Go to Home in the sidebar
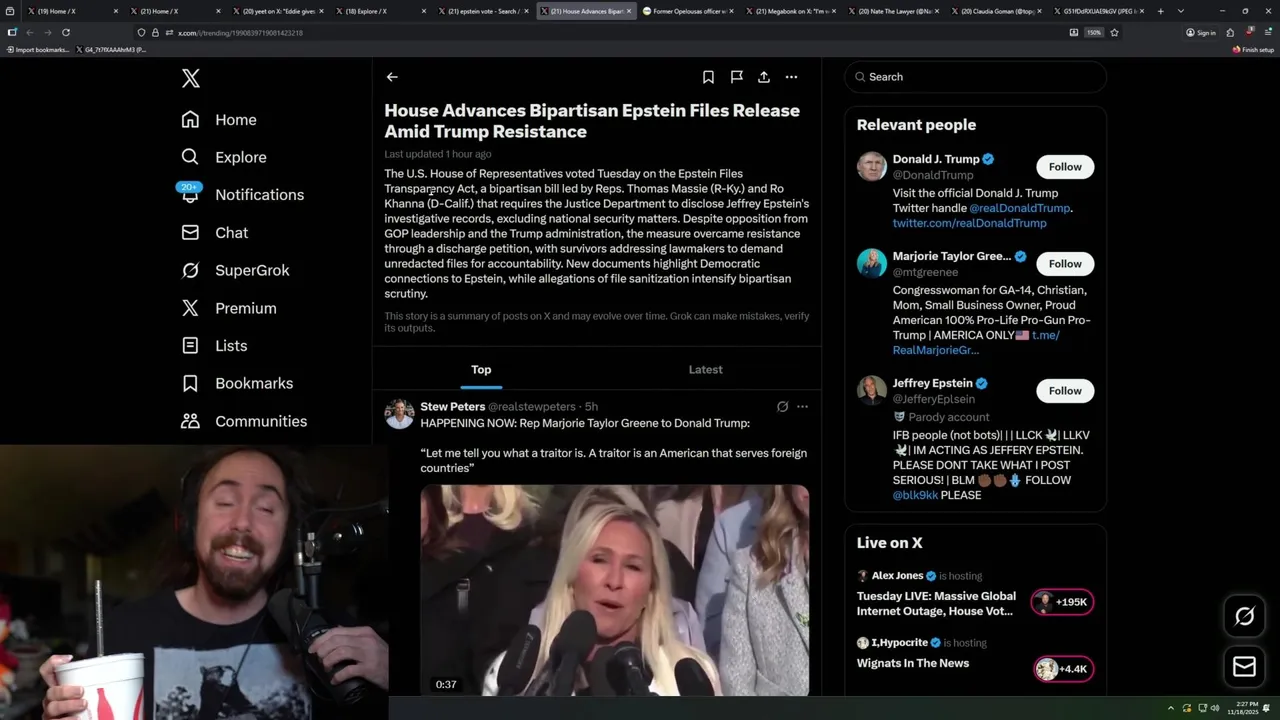 [x=219, y=120]
